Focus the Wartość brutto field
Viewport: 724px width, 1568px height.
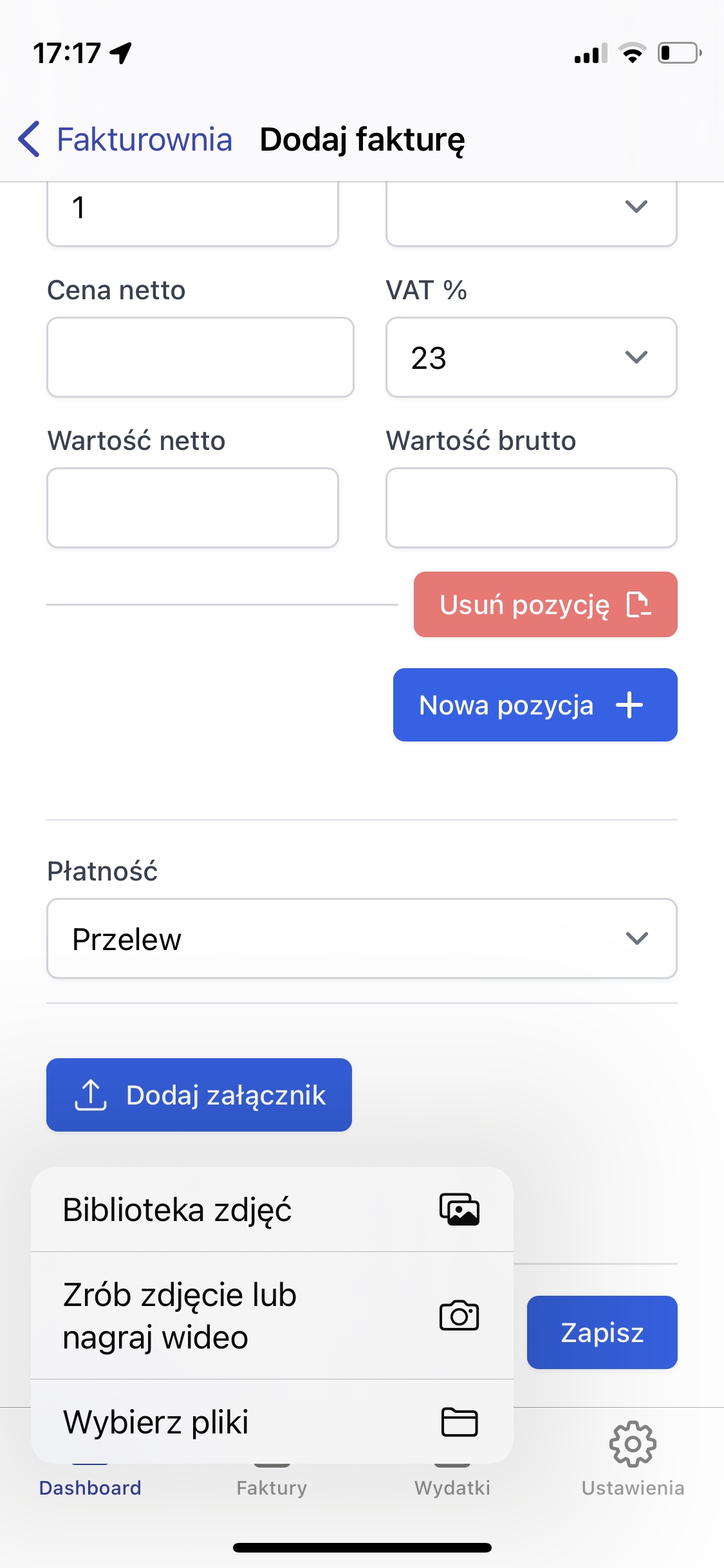coord(531,508)
